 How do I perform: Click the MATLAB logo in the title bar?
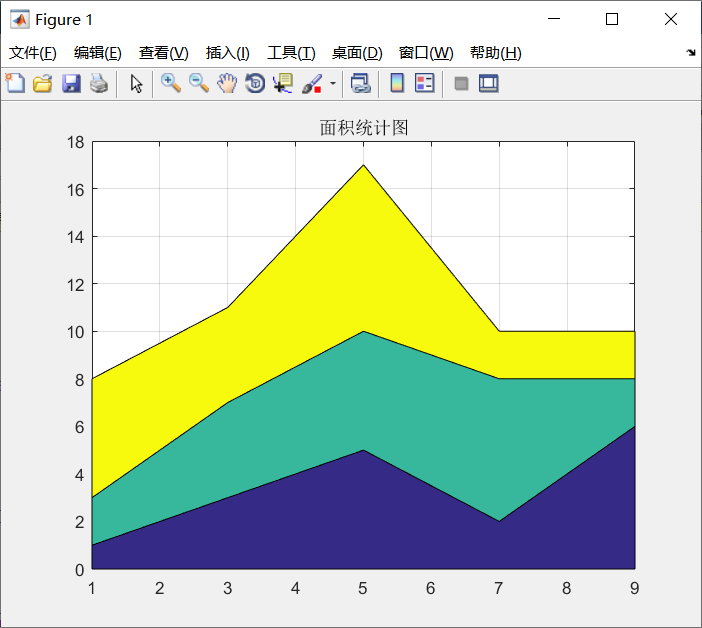click(20, 19)
